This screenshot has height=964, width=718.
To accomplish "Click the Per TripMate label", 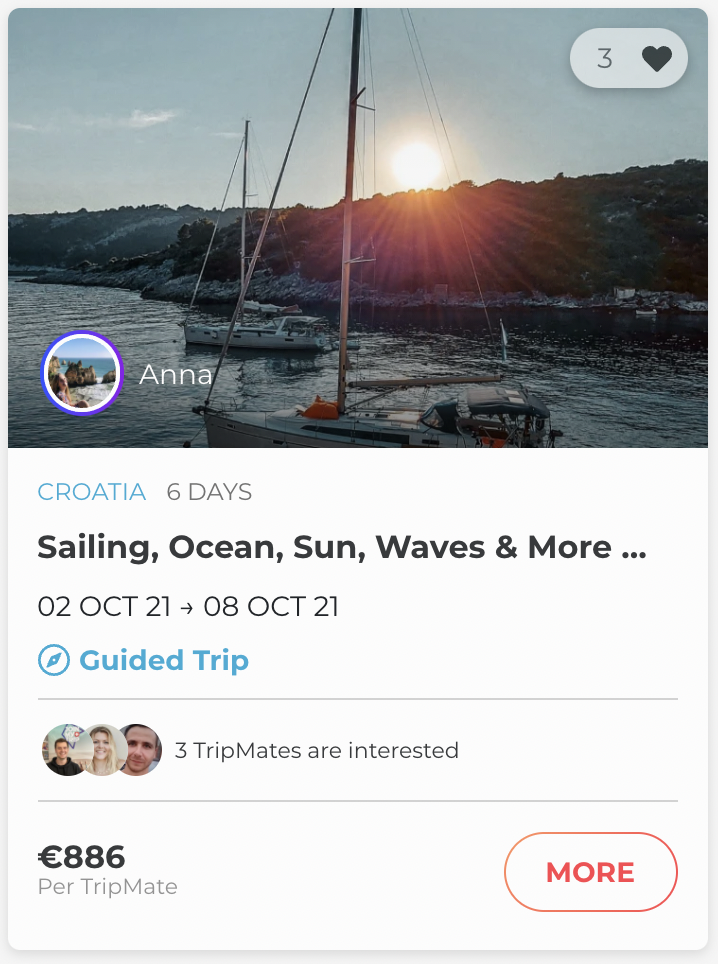I will (107, 887).
